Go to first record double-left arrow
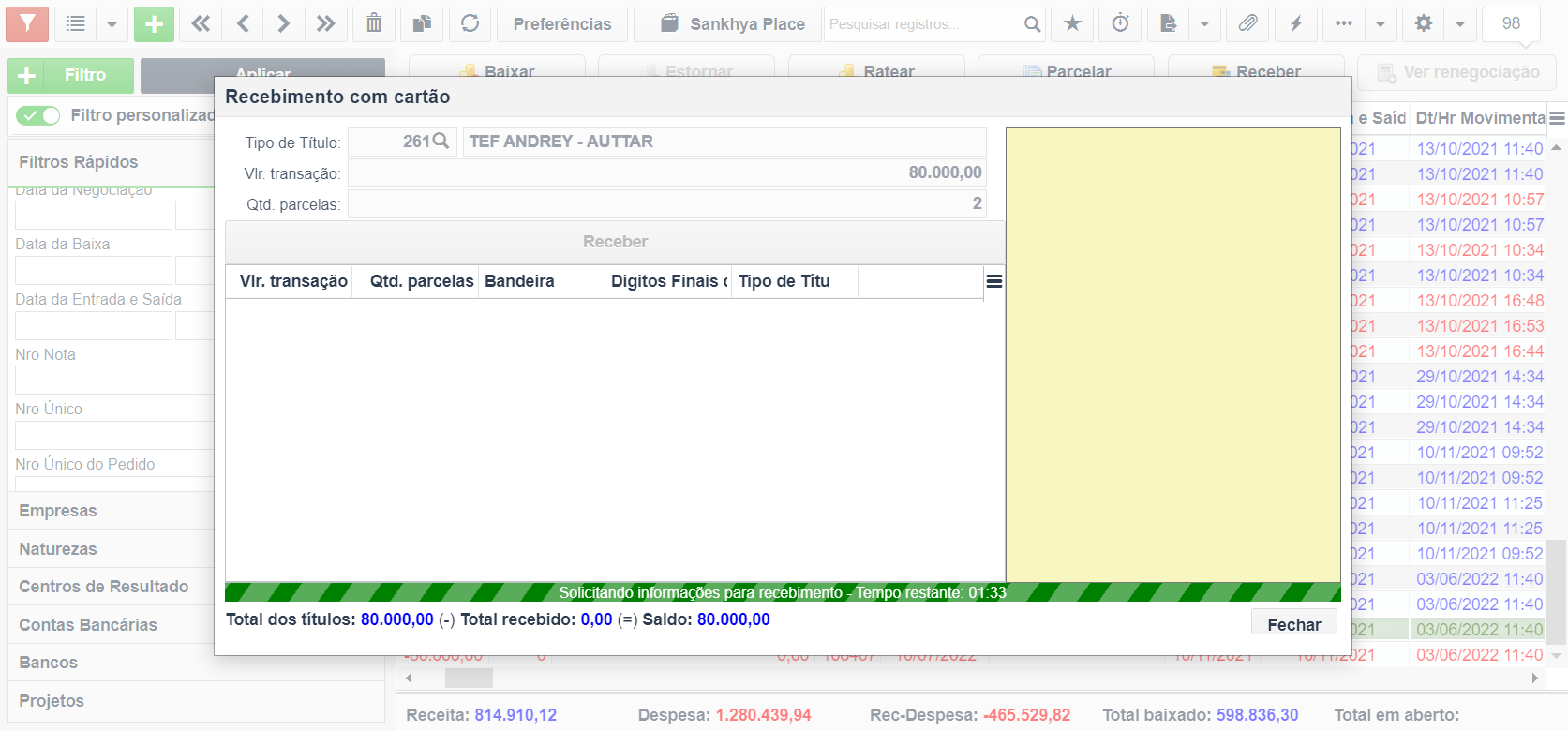The image size is (1568, 731). (x=201, y=23)
